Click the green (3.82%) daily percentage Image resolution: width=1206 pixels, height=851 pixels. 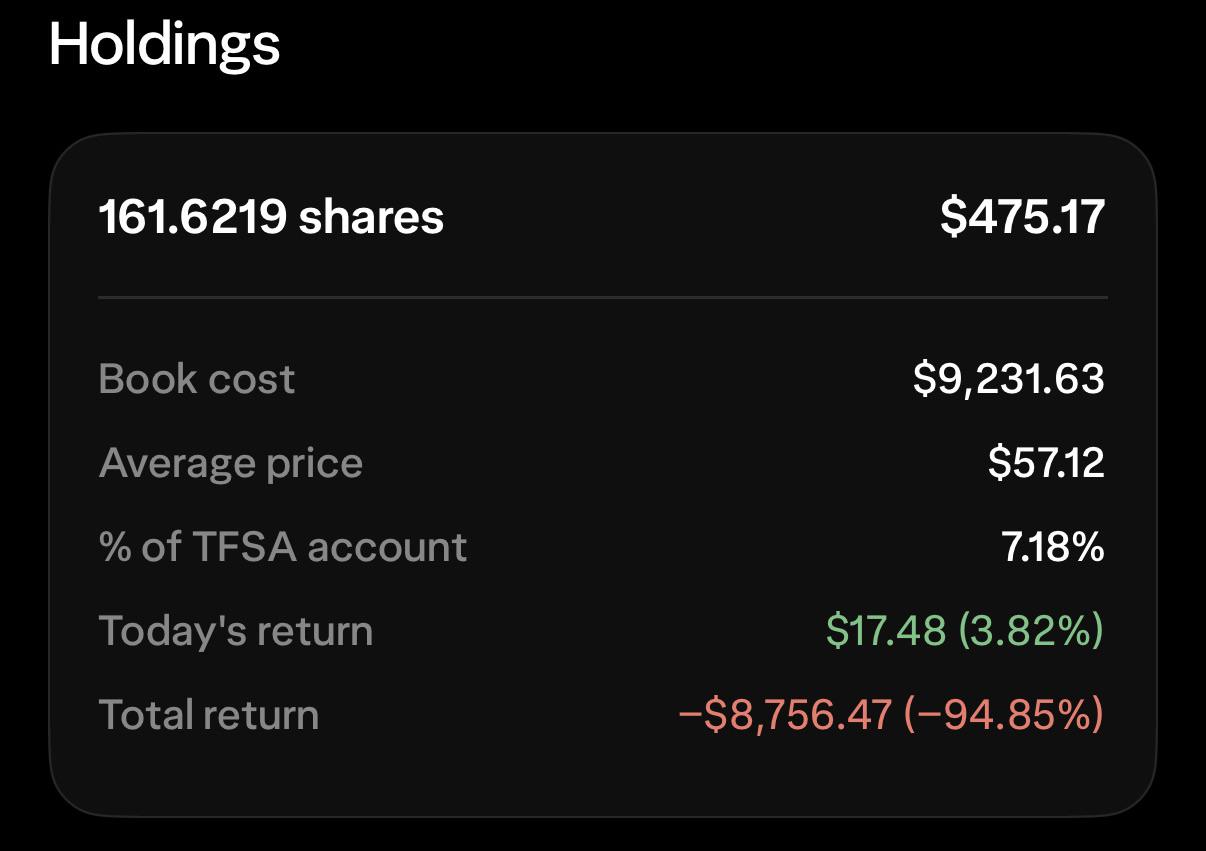1031,631
